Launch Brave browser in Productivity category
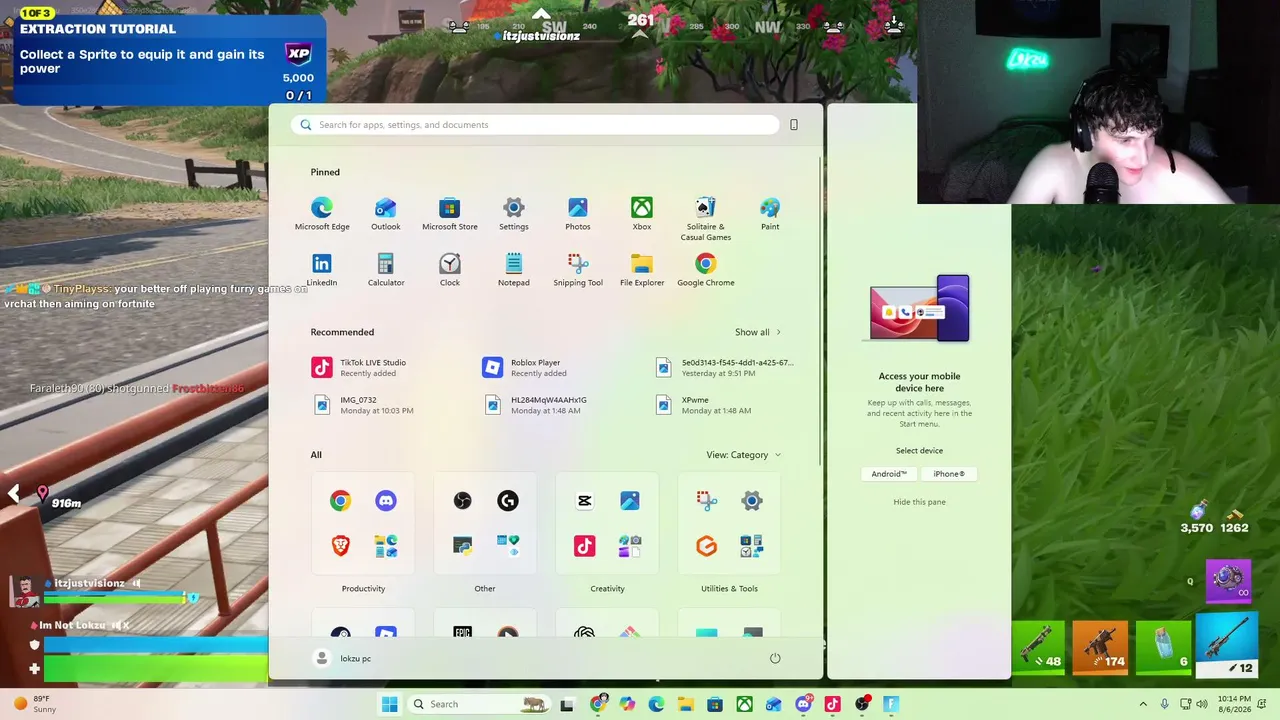 tap(341, 546)
